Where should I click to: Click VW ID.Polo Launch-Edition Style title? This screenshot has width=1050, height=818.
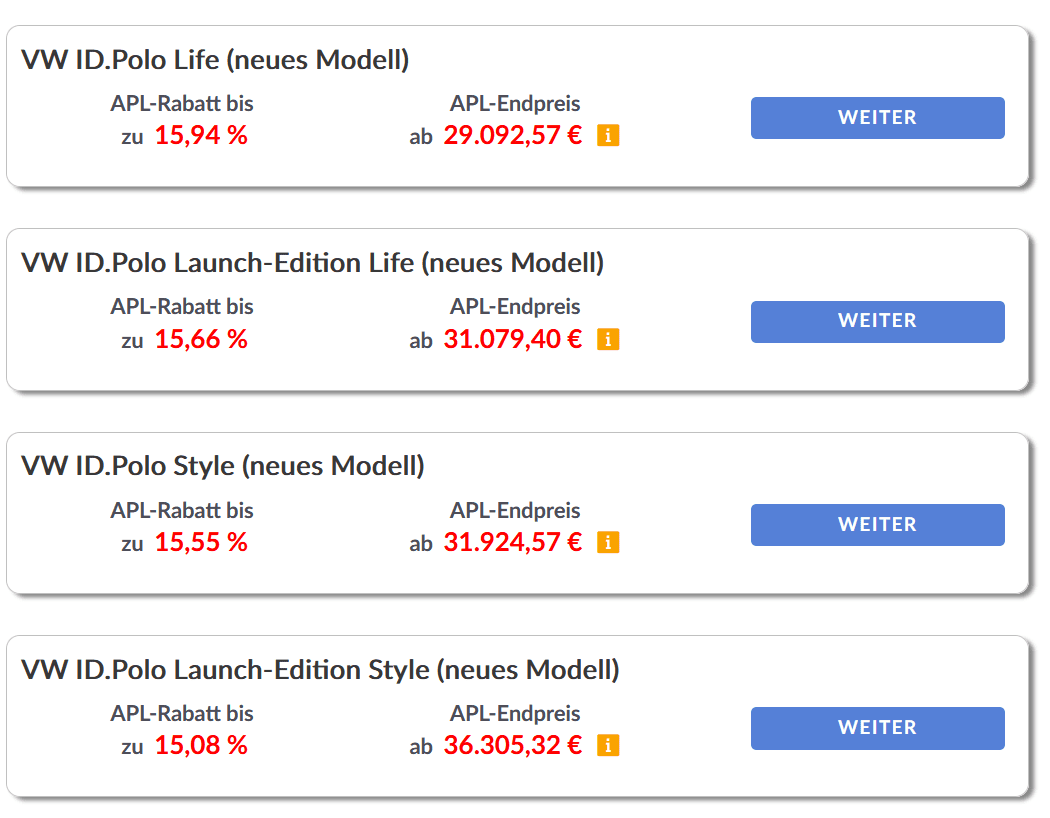[320, 669]
